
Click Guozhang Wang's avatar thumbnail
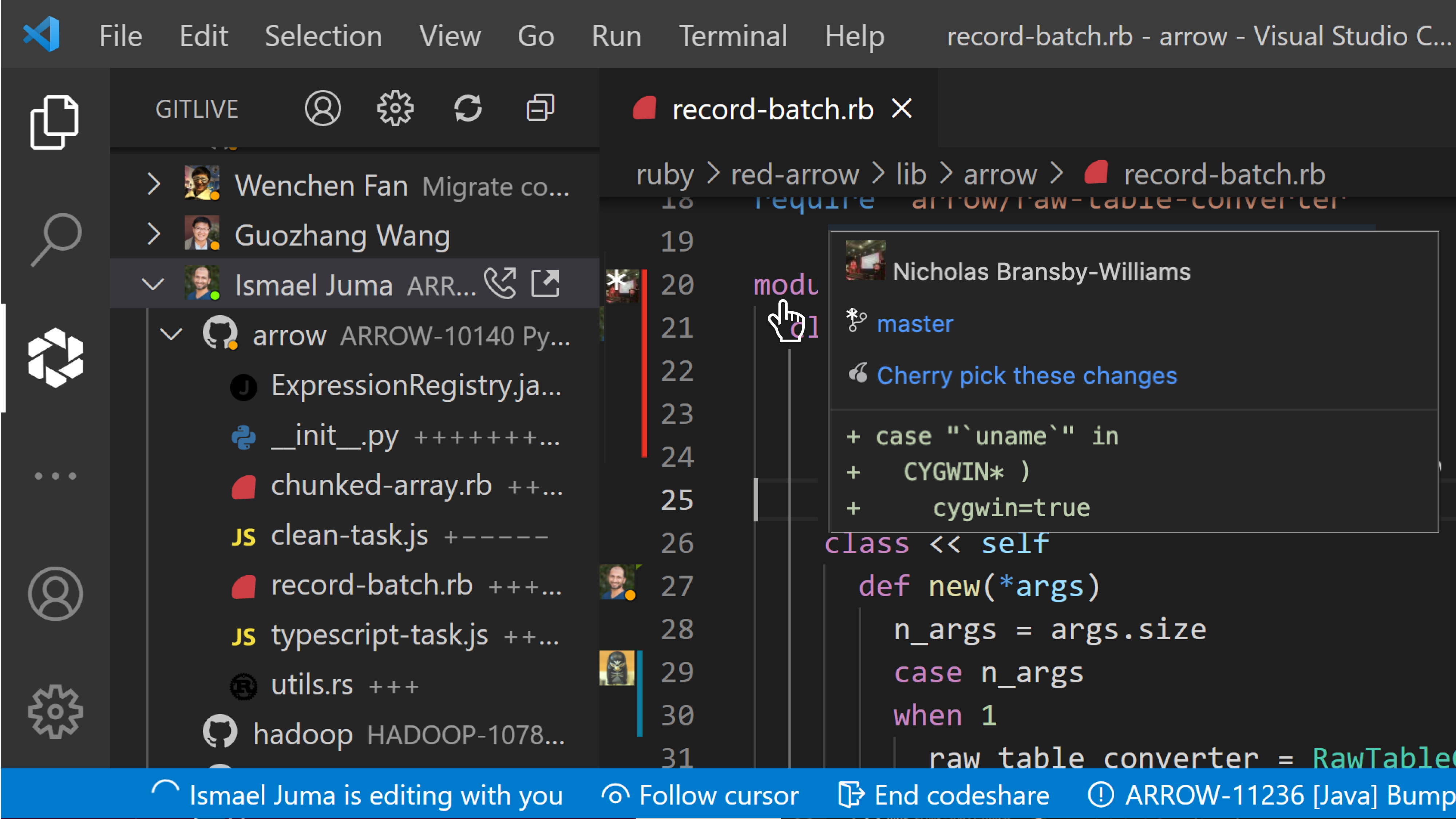202,232
